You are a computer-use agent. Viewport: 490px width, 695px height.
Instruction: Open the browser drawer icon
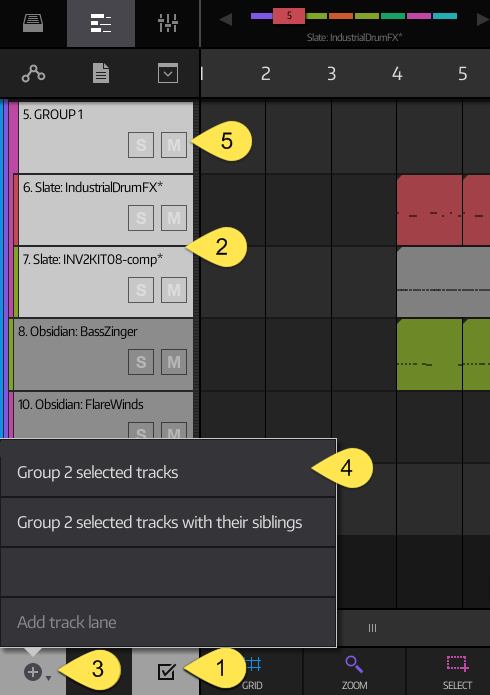coord(33,23)
